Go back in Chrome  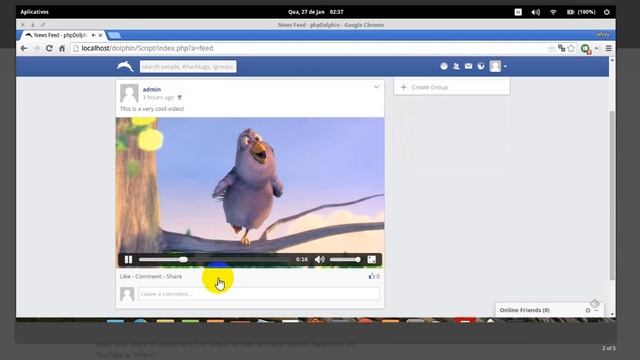[24, 48]
